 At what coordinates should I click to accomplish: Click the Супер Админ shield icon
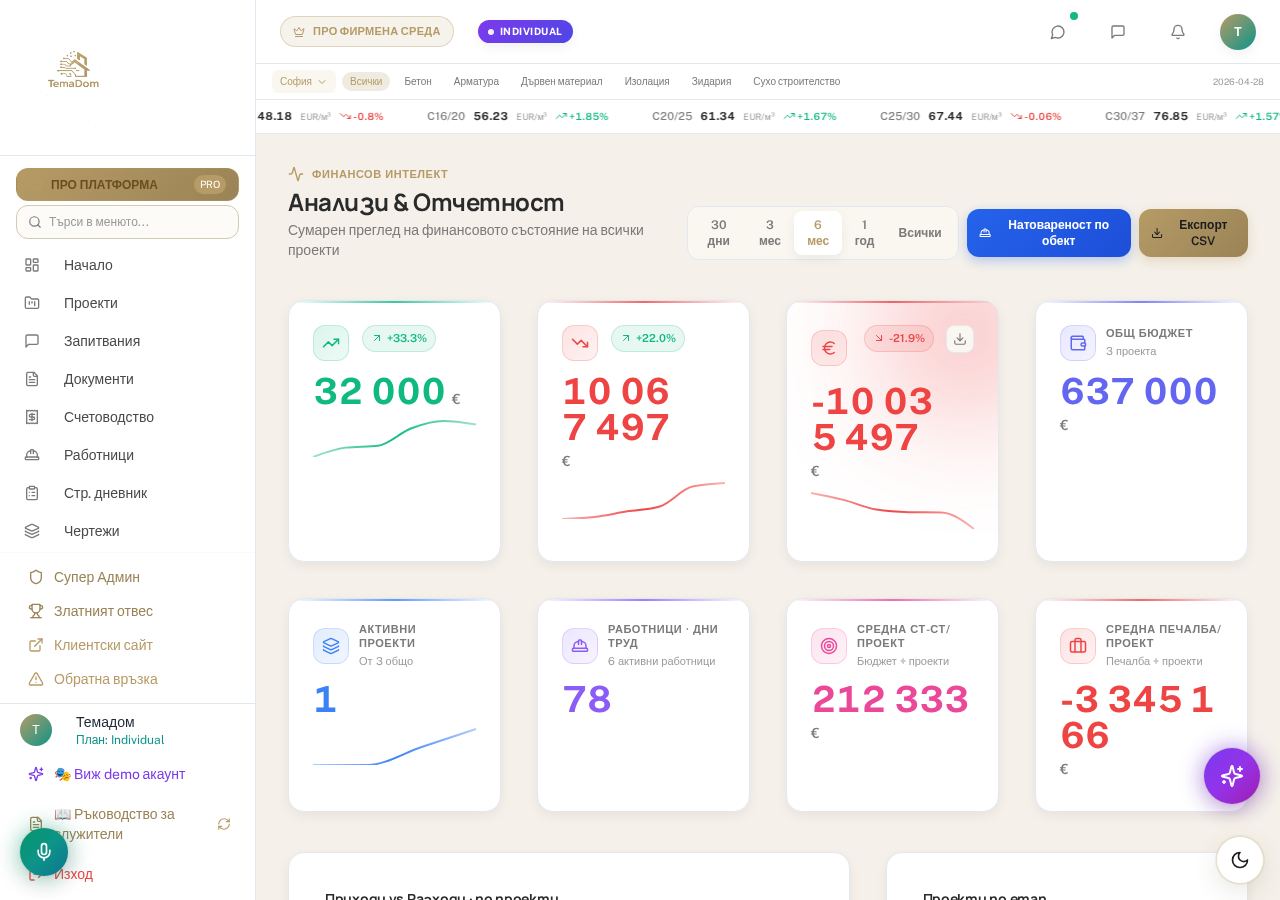[x=36, y=577]
